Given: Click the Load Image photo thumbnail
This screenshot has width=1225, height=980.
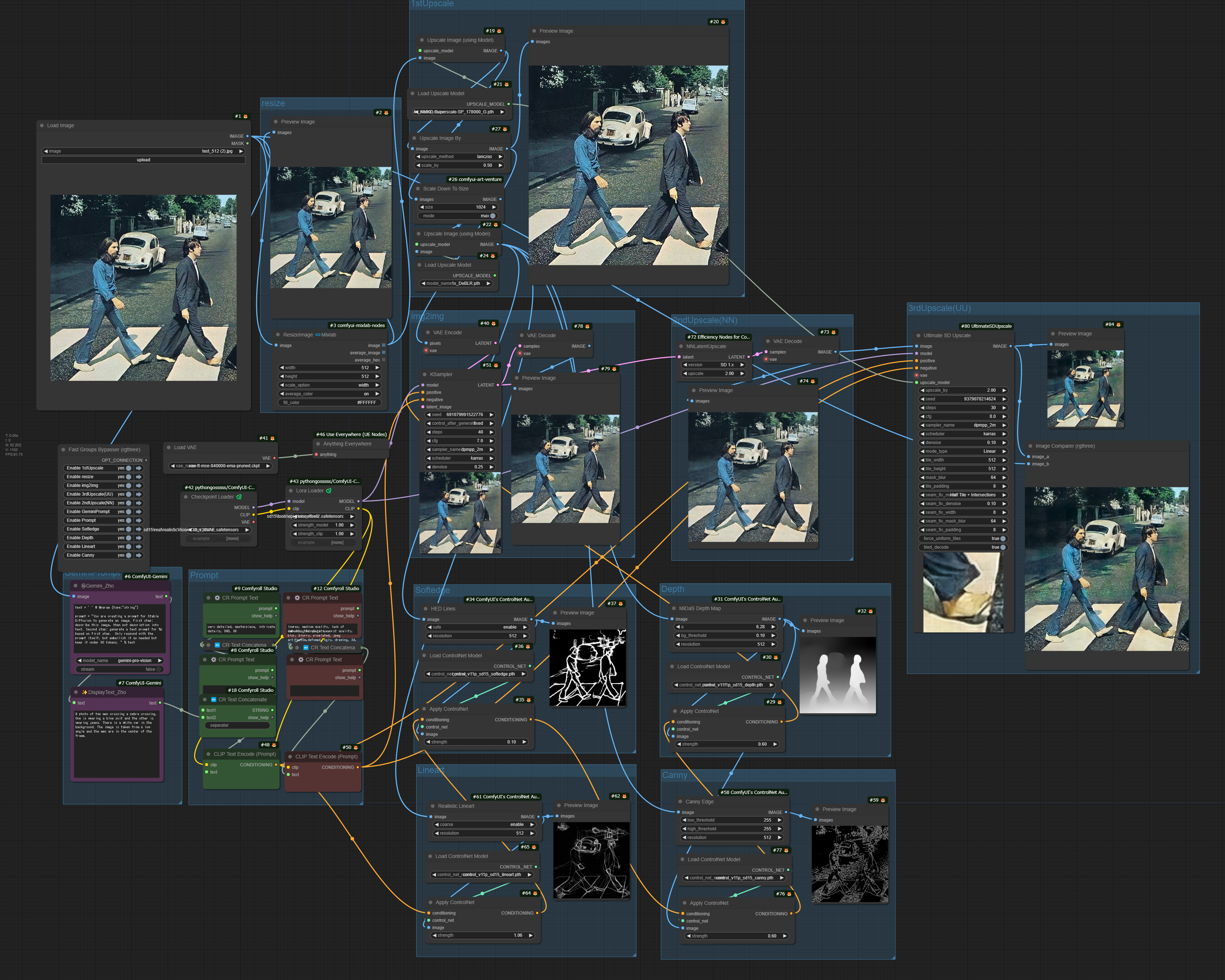Looking at the screenshot, I should (143, 288).
